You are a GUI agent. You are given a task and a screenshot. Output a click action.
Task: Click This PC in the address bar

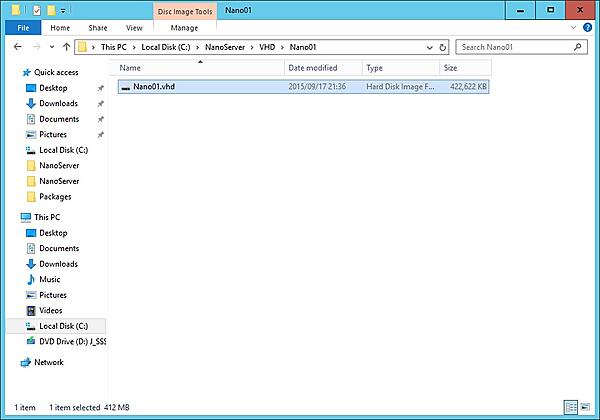coord(114,47)
